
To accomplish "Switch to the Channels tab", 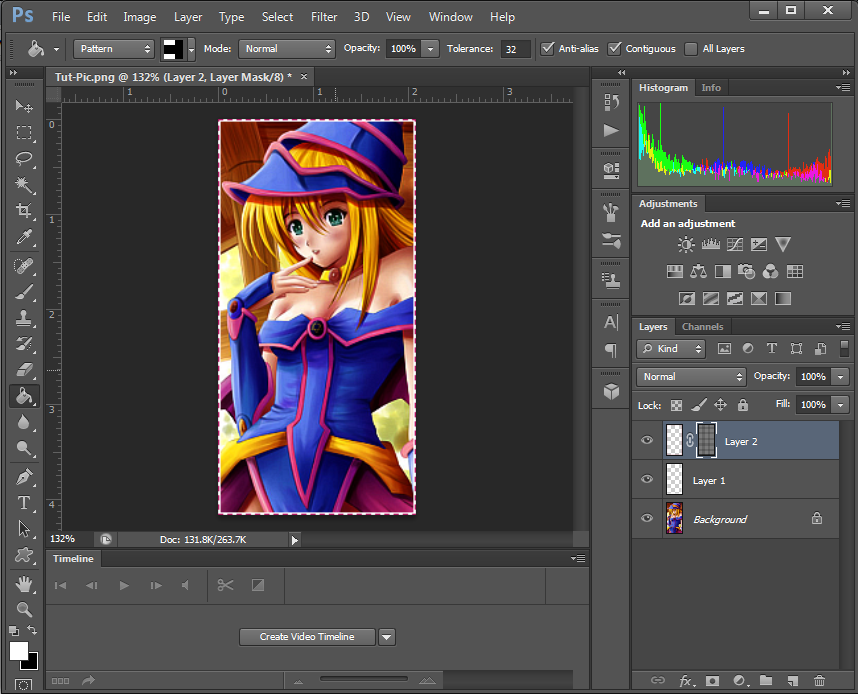I will [x=702, y=327].
